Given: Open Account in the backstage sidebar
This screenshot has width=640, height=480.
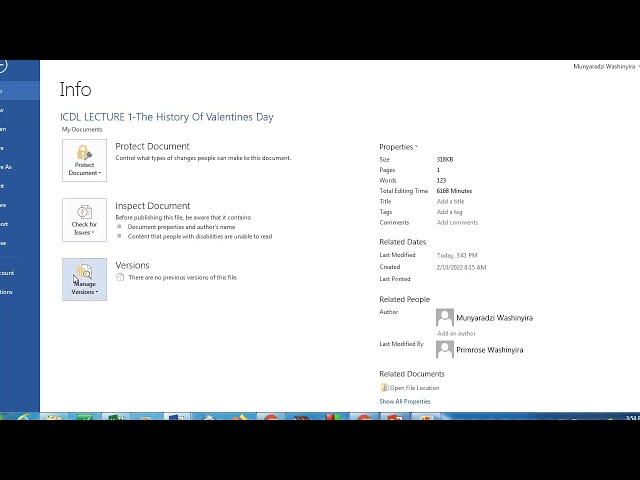Looking at the screenshot, I should pyautogui.click(x=20, y=273).
